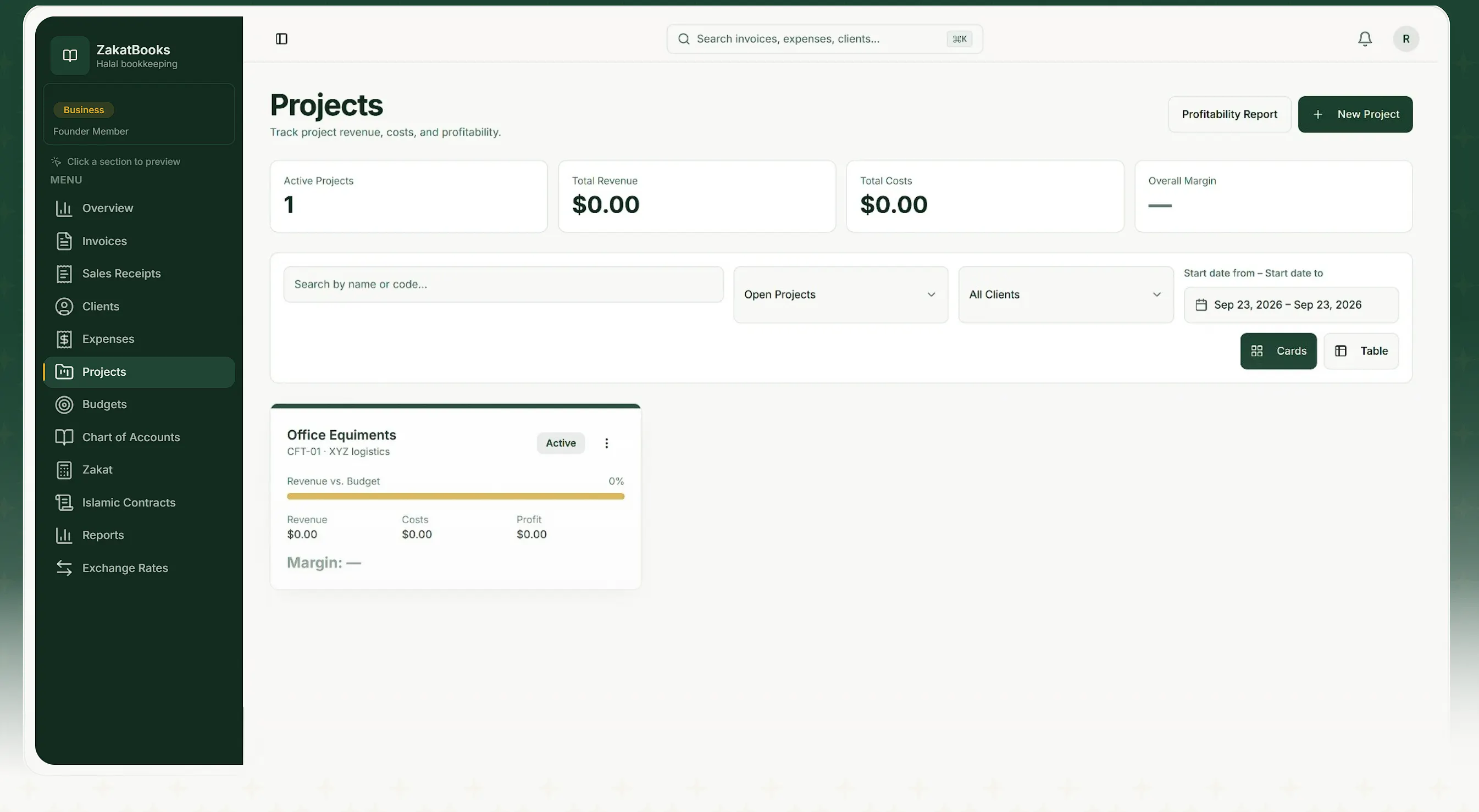Click the Sales Receipts icon

point(64,273)
